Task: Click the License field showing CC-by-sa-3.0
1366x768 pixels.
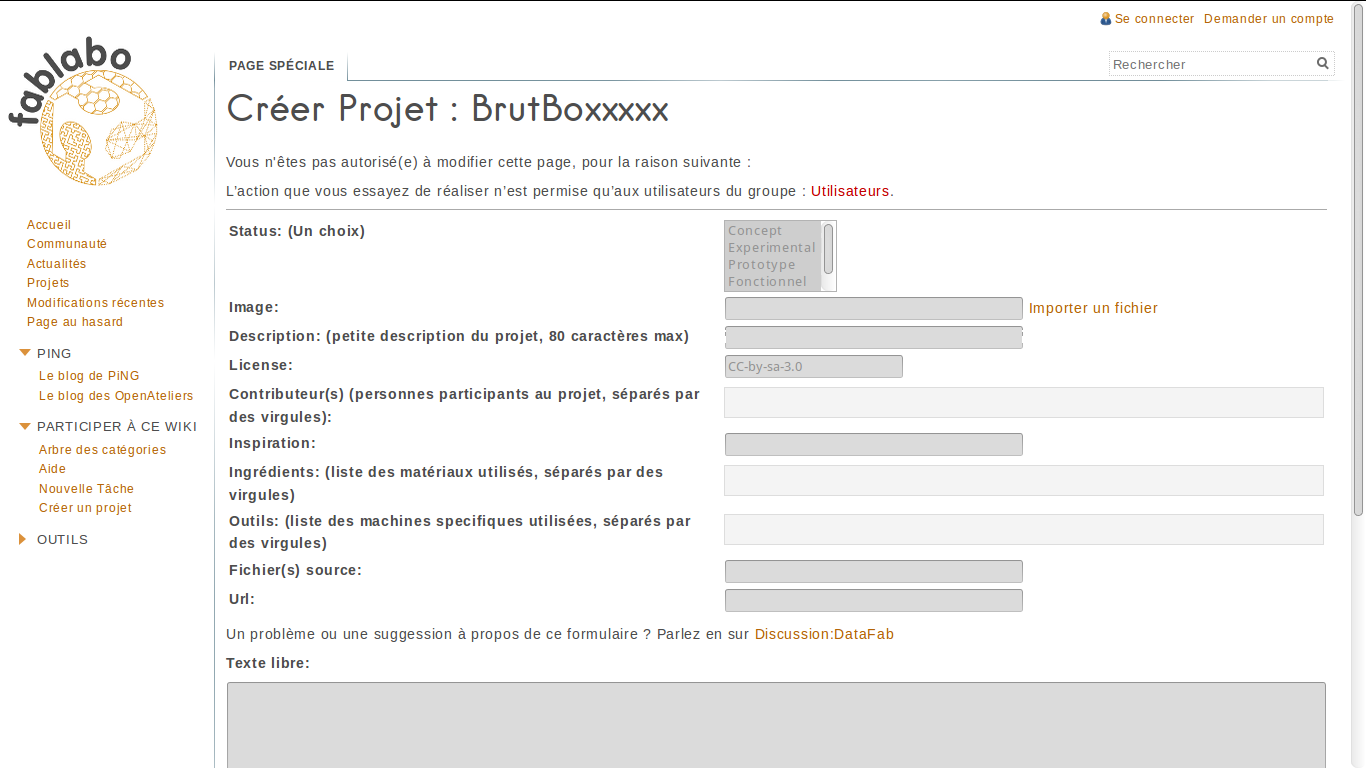Action: [813, 366]
